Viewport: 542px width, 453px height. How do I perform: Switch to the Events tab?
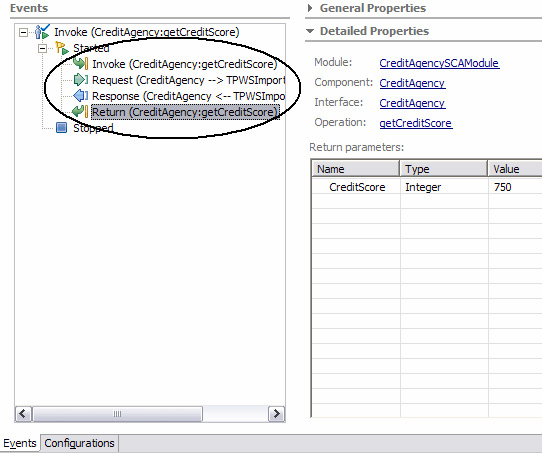coord(20,443)
